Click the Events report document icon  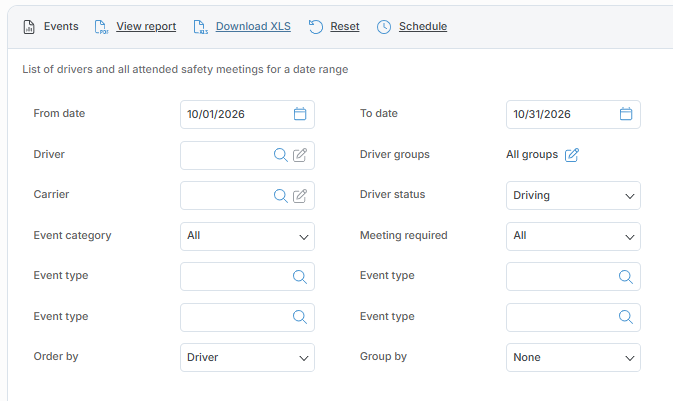click(29, 27)
